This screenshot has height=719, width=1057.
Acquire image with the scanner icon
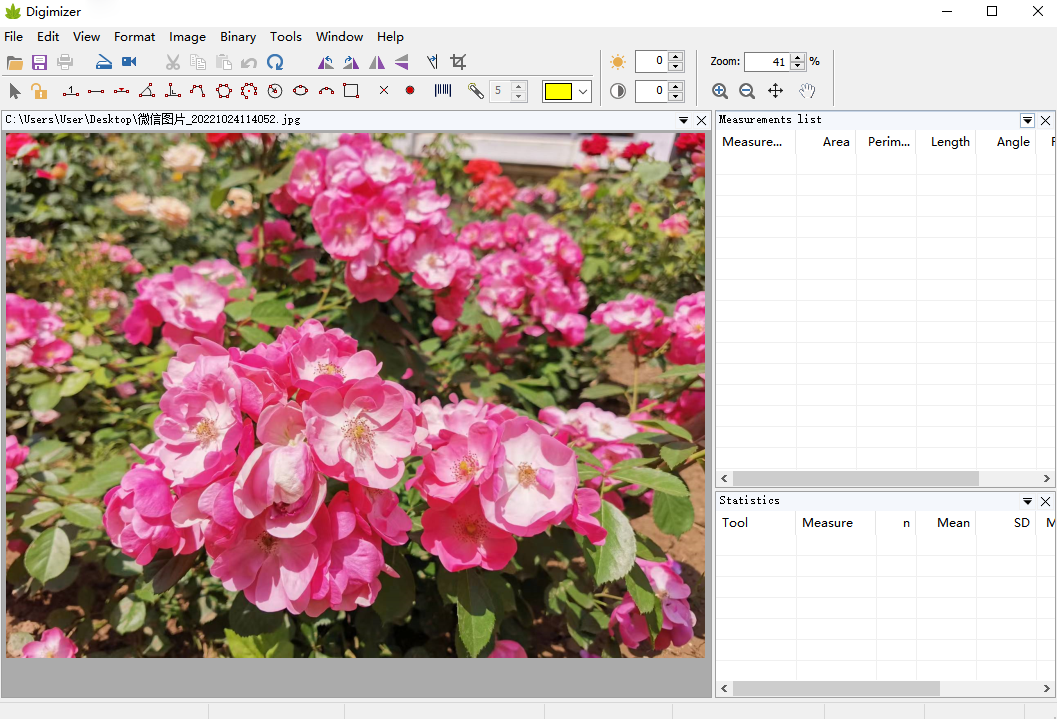pos(103,63)
